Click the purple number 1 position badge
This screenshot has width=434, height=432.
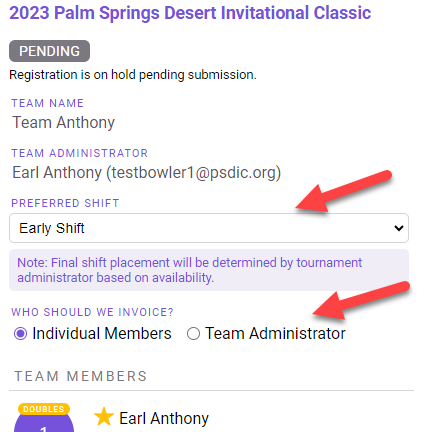[x=44, y=423]
